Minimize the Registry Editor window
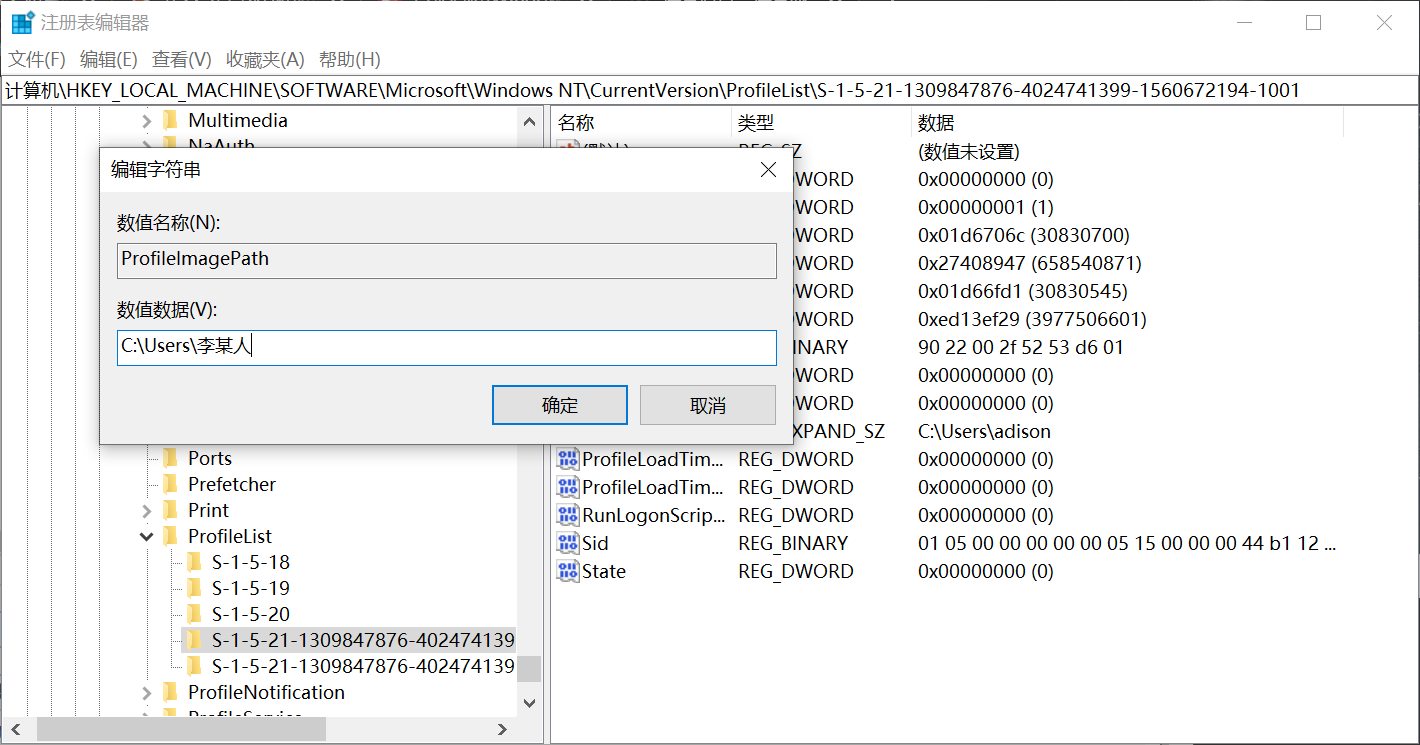The height and width of the screenshot is (745, 1420). (1243, 22)
